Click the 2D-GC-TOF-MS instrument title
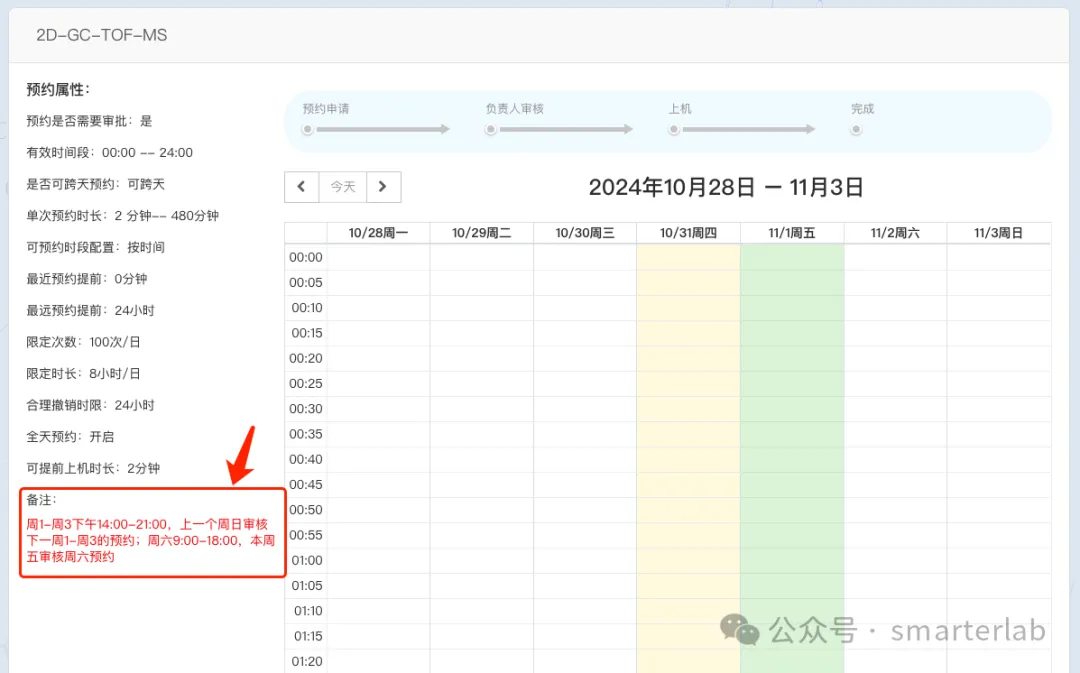Viewport: 1080px width, 673px height. click(x=102, y=35)
